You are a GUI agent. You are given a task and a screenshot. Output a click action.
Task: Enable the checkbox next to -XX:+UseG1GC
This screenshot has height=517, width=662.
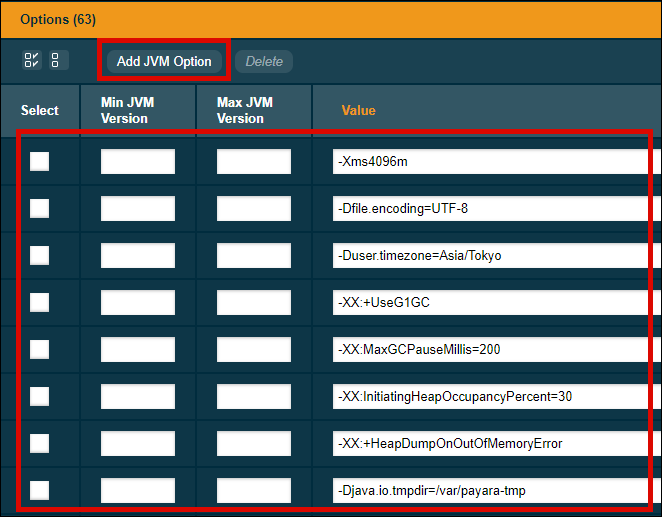point(39,302)
